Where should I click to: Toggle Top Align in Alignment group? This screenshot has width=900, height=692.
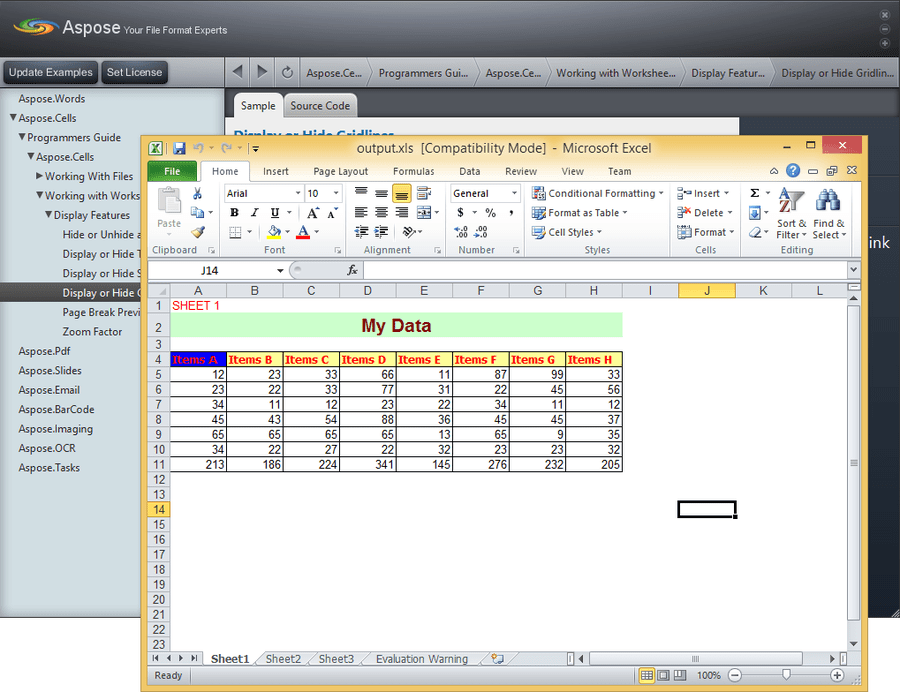point(361,193)
